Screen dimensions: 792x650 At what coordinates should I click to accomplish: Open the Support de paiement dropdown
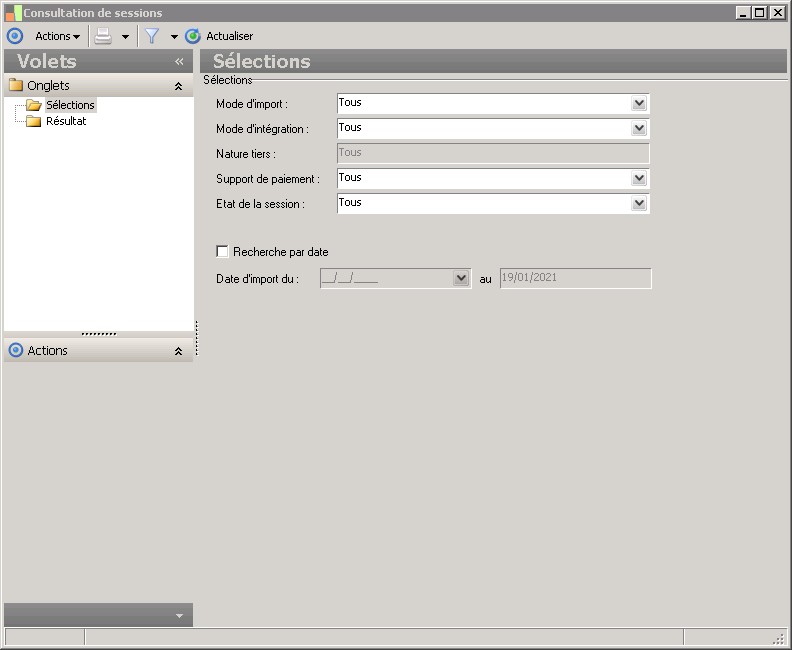(x=639, y=178)
